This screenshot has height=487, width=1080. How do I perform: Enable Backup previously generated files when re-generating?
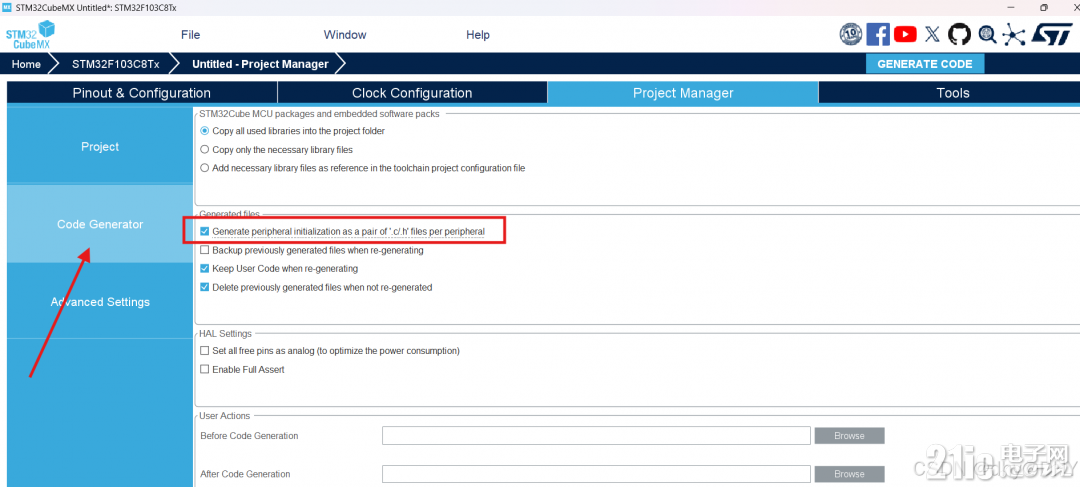[205, 250]
